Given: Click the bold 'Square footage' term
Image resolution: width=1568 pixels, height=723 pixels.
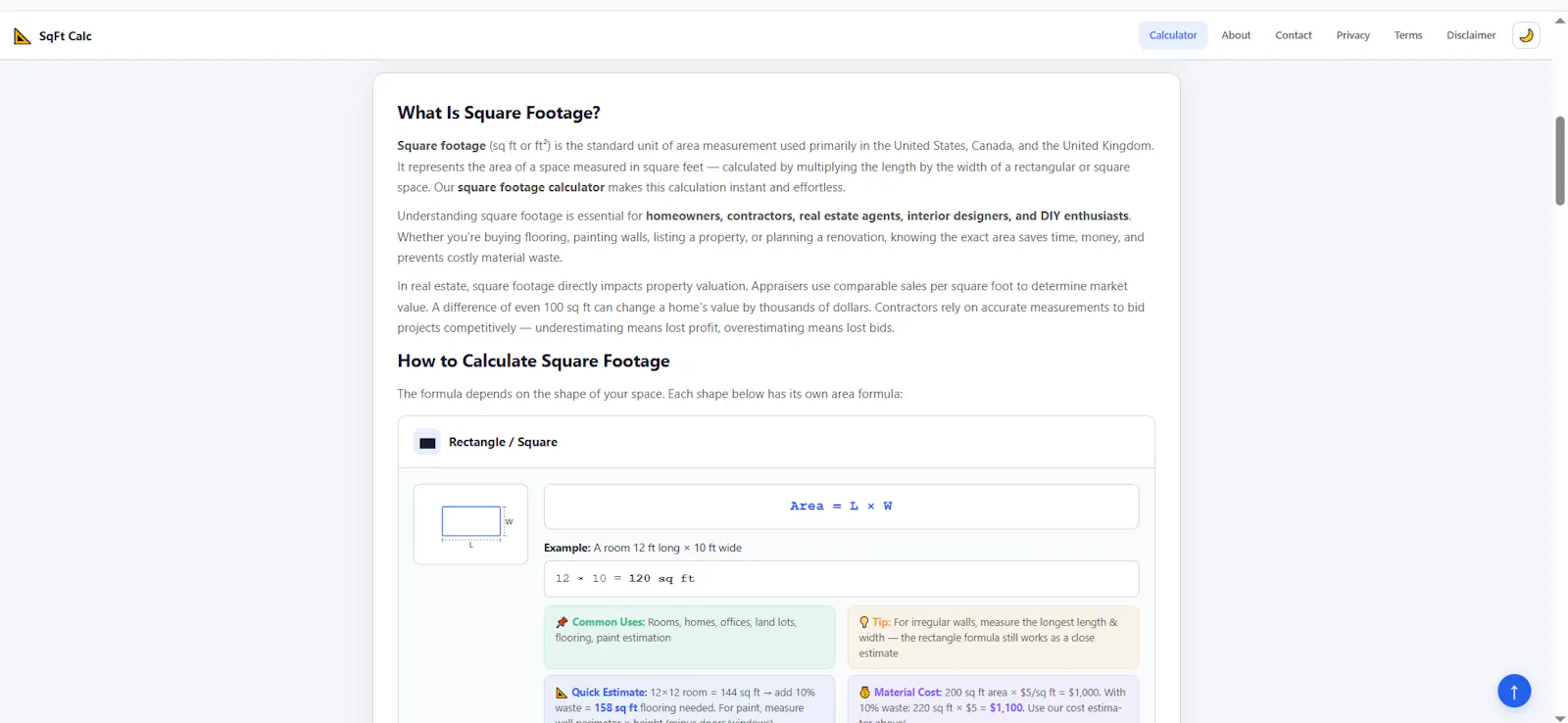Looking at the screenshot, I should [x=441, y=145].
